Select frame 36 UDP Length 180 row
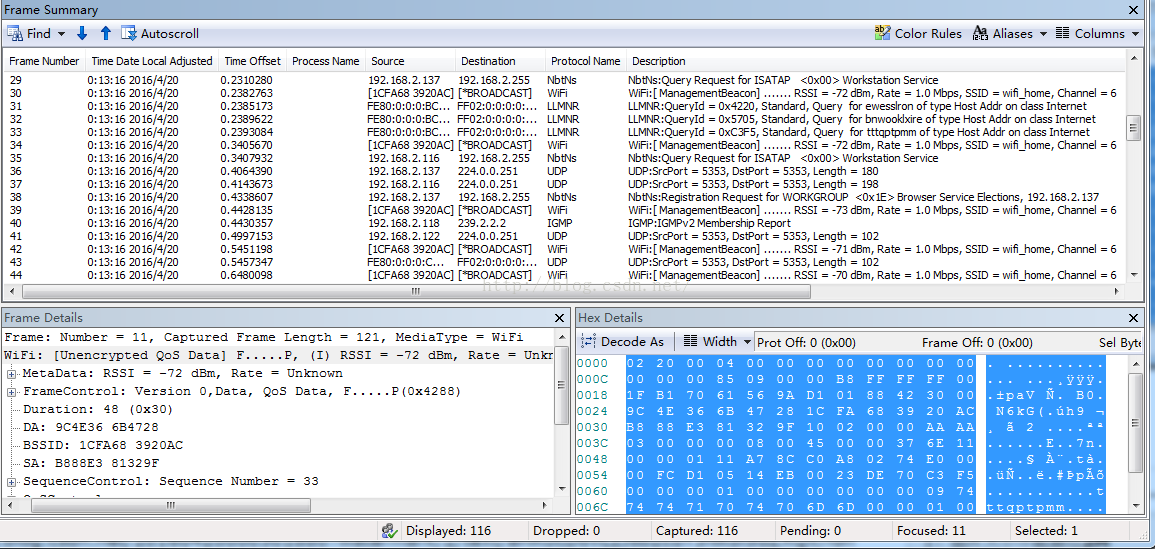 [x=565, y=171]
